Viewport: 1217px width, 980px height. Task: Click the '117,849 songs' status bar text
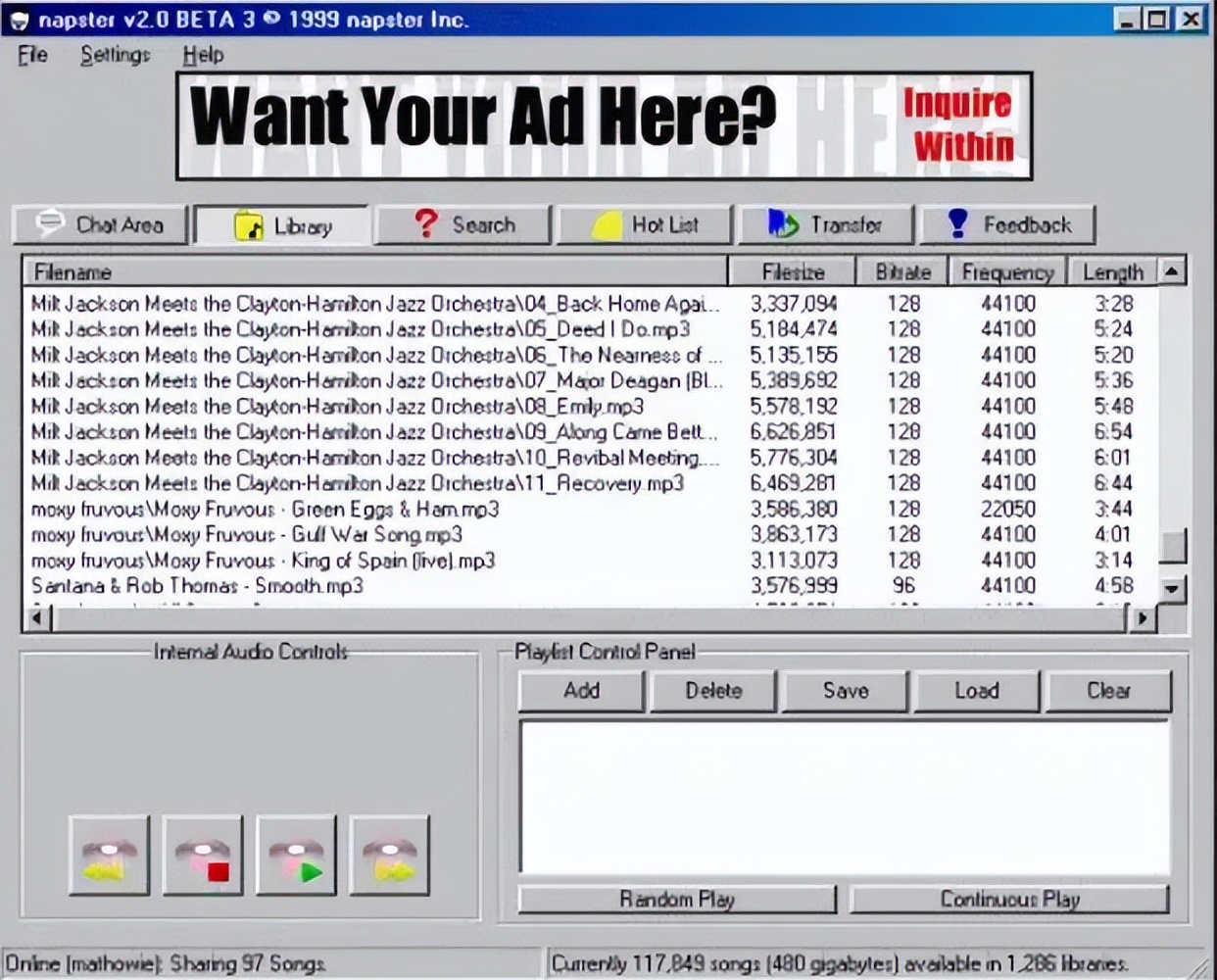coord(695,963)
